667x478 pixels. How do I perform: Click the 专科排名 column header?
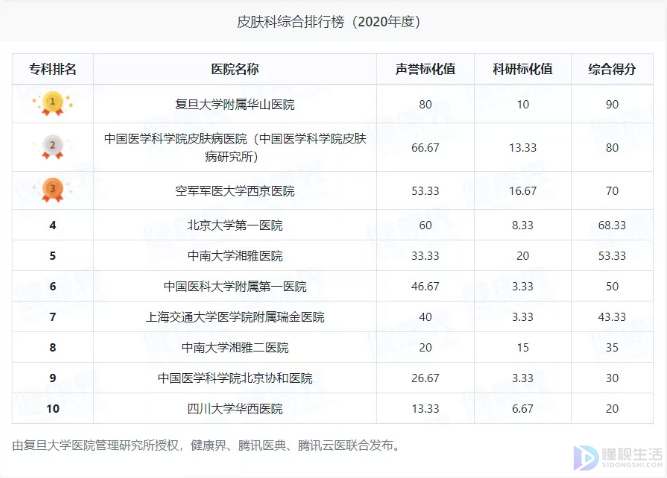tap(52, 69)
